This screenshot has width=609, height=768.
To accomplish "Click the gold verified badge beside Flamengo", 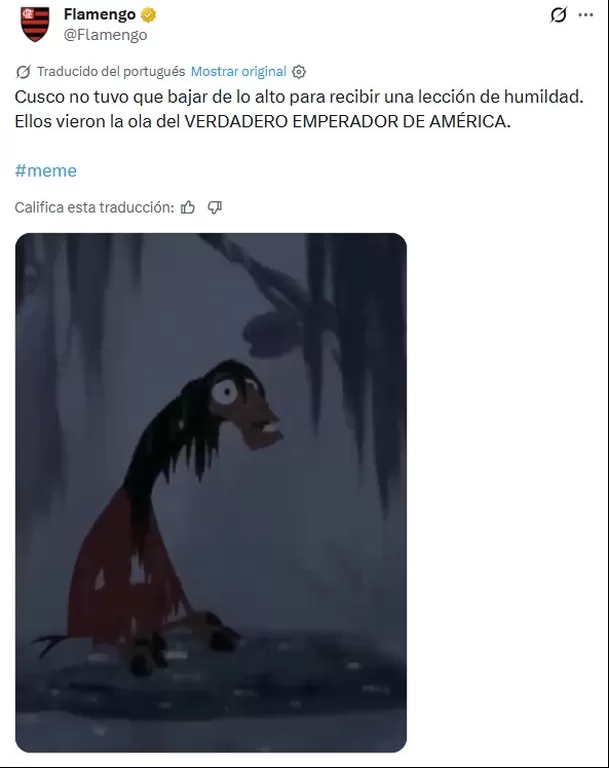I will coord(148,15).
